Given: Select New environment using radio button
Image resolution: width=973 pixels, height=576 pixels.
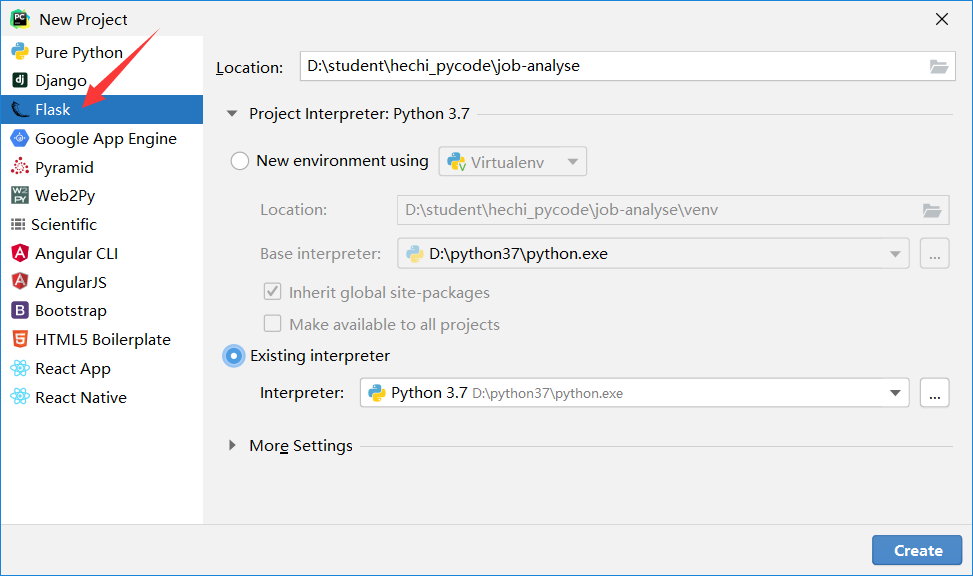Looking at the screenshot, I should click(240, 161).
